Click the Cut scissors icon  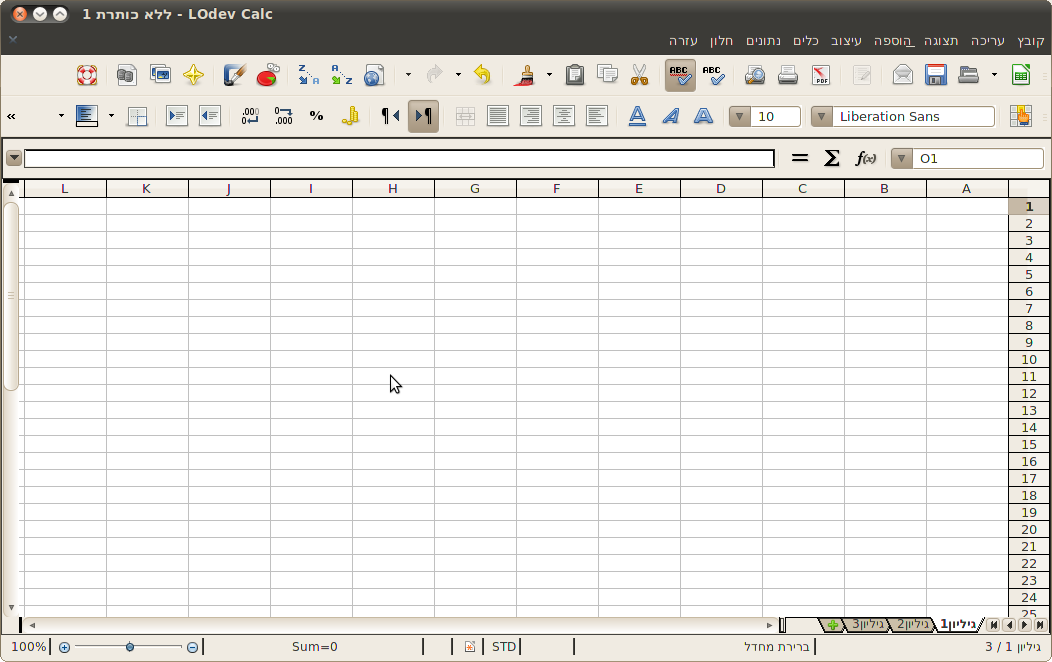[639, 75]
